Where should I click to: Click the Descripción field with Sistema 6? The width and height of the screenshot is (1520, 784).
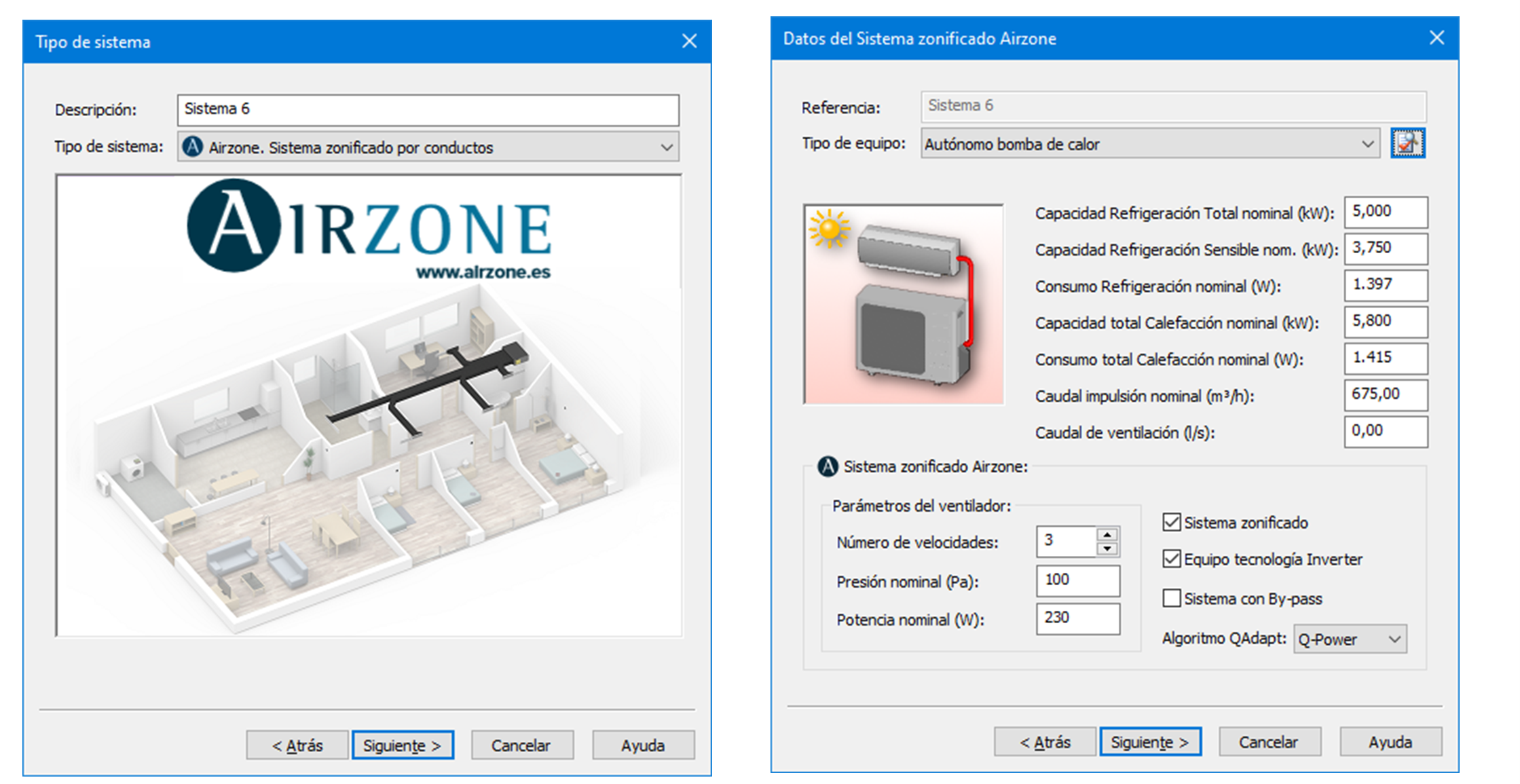(428, 109)
